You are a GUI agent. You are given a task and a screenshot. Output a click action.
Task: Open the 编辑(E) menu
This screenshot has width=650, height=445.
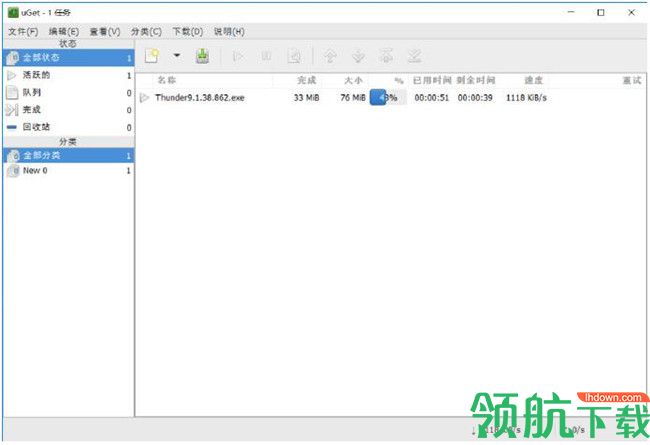coord(64,32)
